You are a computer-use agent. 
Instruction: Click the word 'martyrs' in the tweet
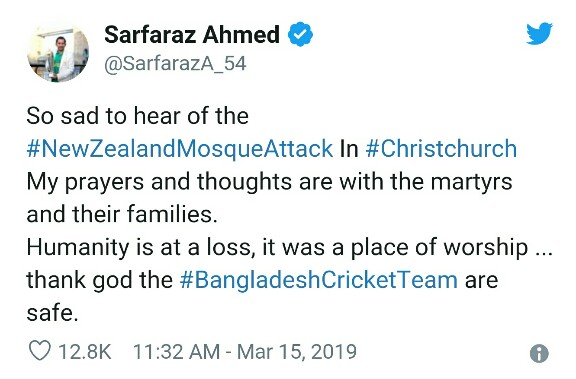[x=471, y=182]
